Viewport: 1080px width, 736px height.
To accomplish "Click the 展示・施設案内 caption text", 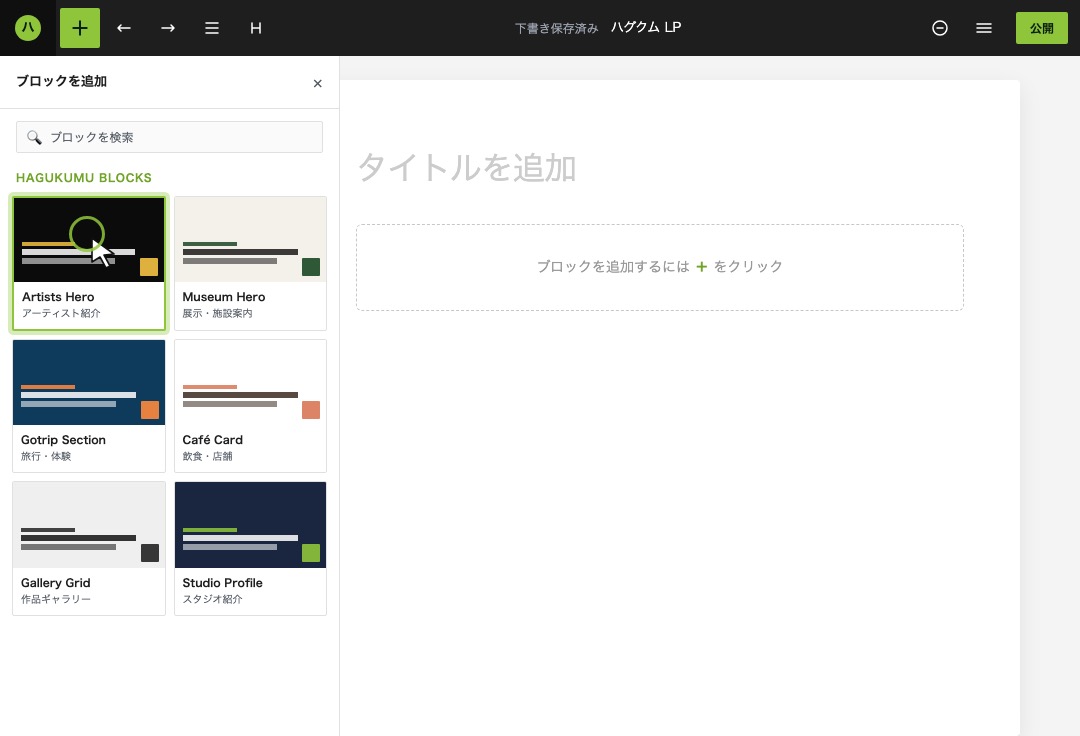I will point(217,313).
